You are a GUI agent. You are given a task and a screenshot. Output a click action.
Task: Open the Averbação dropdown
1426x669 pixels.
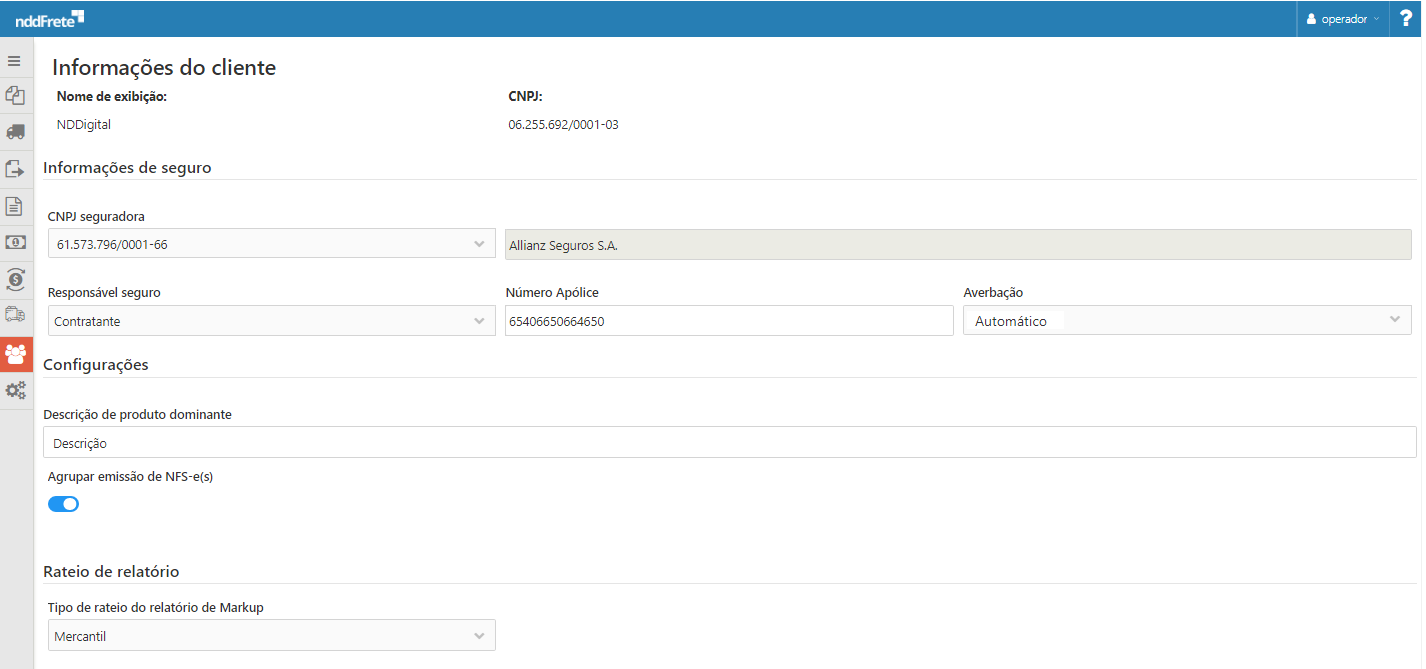tap(1187, 321)
